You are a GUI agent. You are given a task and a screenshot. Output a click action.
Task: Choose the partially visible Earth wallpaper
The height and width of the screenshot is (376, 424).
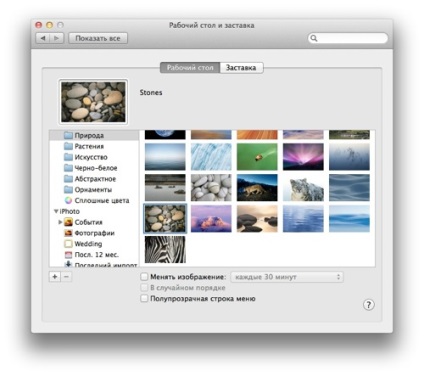point(165,135)
